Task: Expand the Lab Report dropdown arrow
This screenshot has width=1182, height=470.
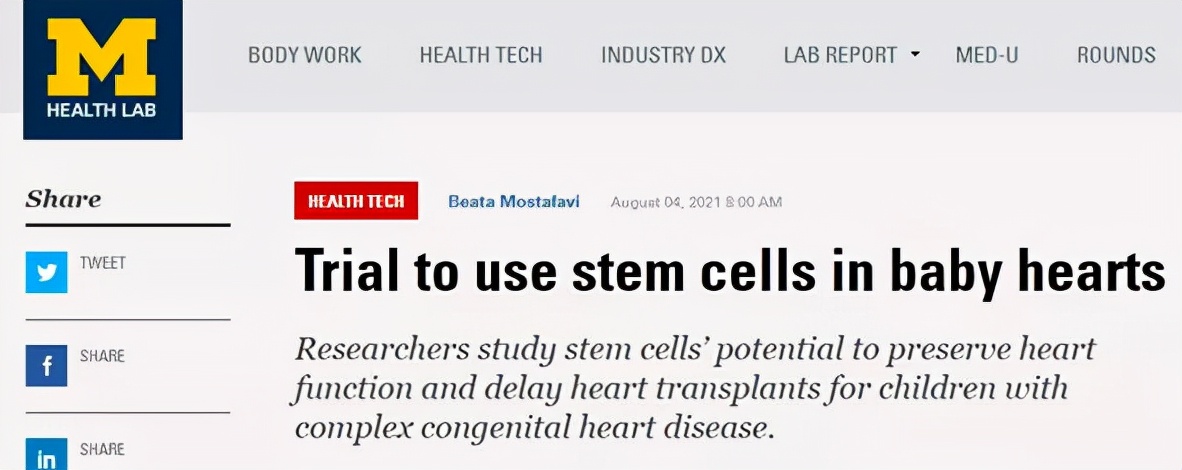Action: (x=915, y=54)
